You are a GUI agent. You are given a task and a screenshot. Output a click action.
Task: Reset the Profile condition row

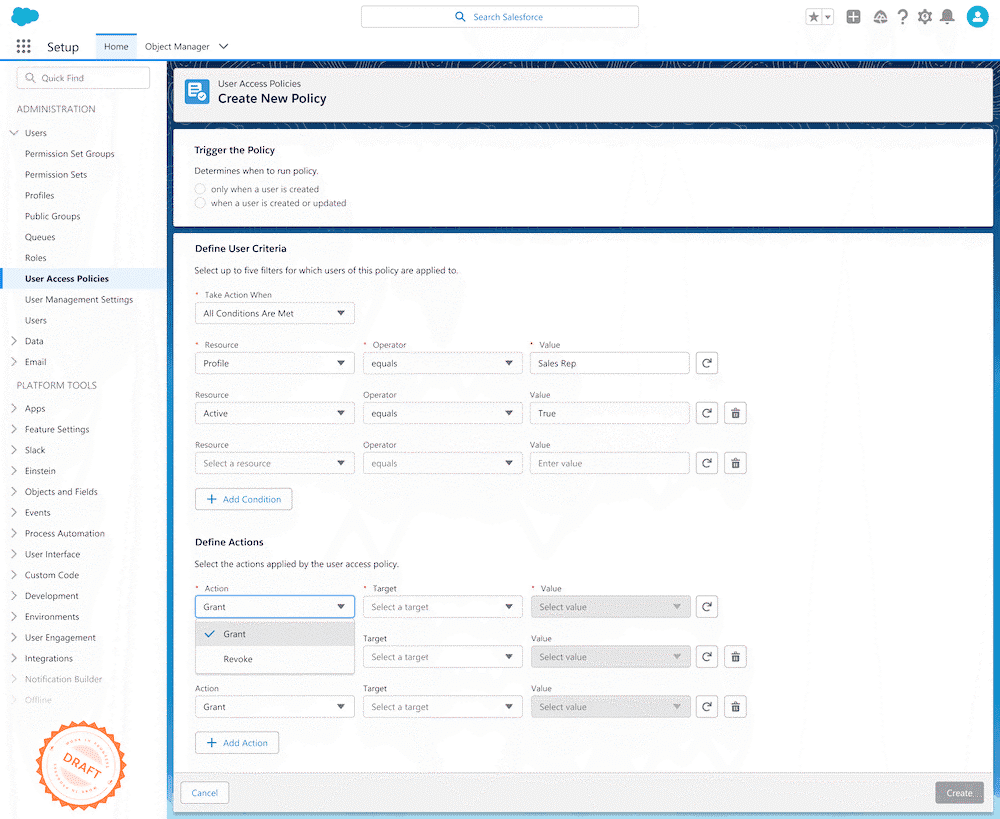(x=707, y=363)
